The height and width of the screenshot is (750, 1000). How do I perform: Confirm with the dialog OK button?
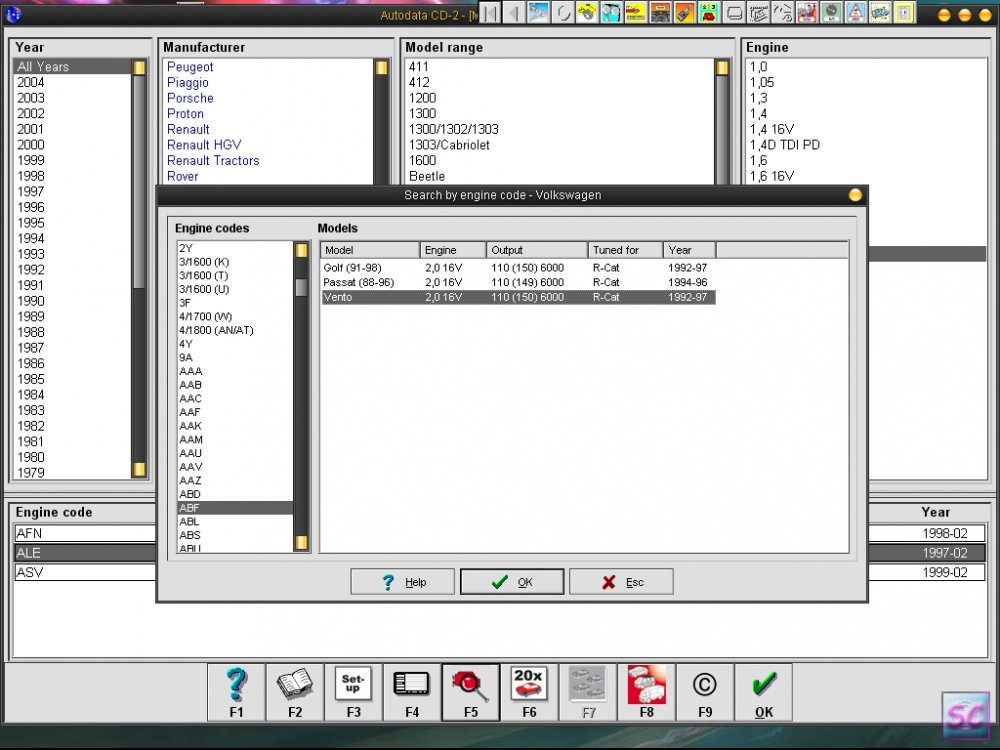[x=511, y=582]
